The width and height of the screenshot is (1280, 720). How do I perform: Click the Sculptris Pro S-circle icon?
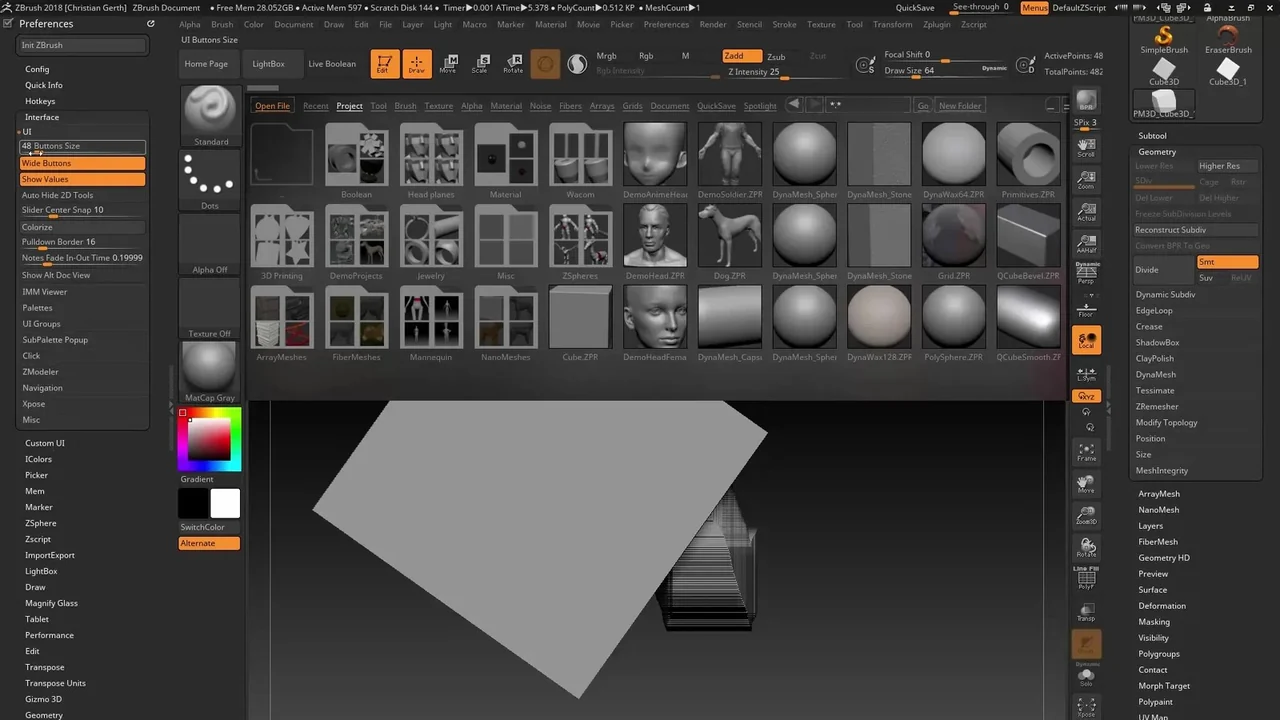coord(578,64)
